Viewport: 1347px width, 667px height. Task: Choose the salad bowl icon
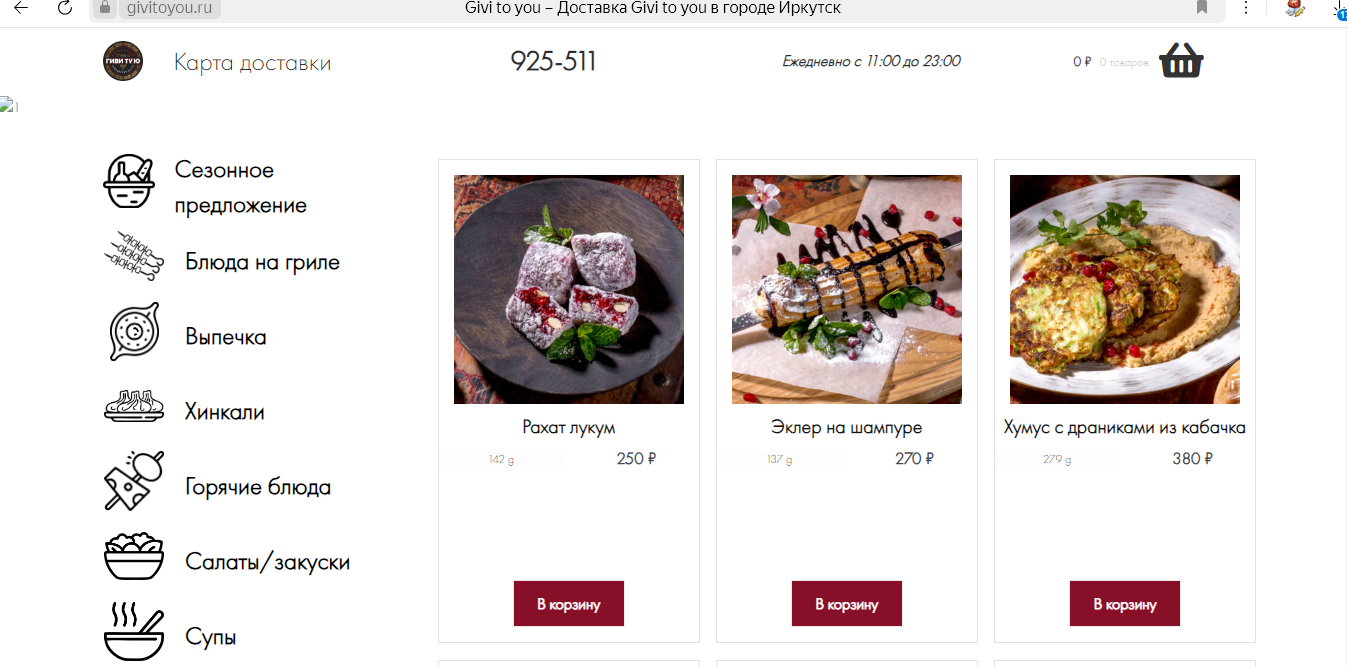click(134, 556)
